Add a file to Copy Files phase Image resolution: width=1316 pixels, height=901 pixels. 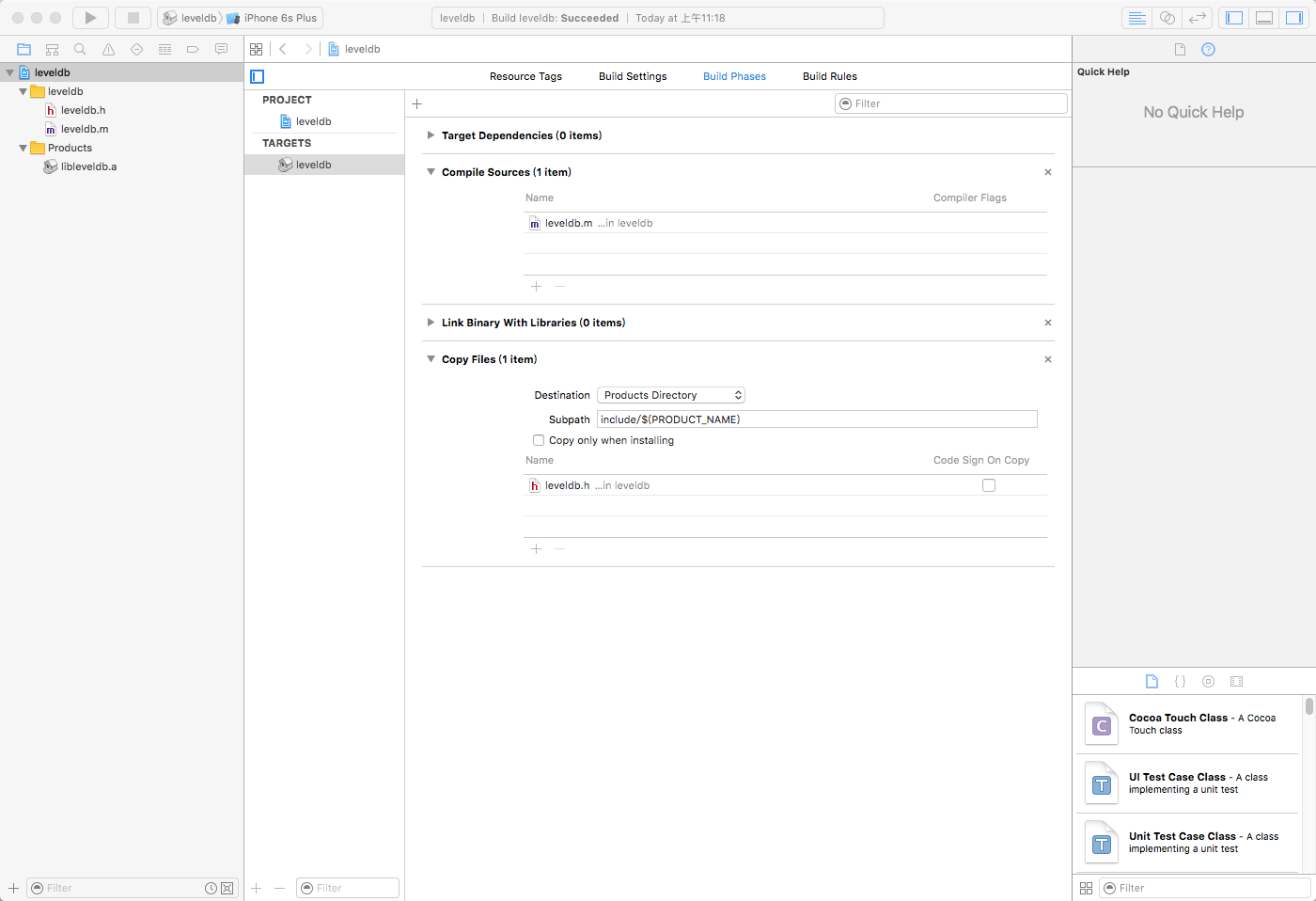(536, 548)
